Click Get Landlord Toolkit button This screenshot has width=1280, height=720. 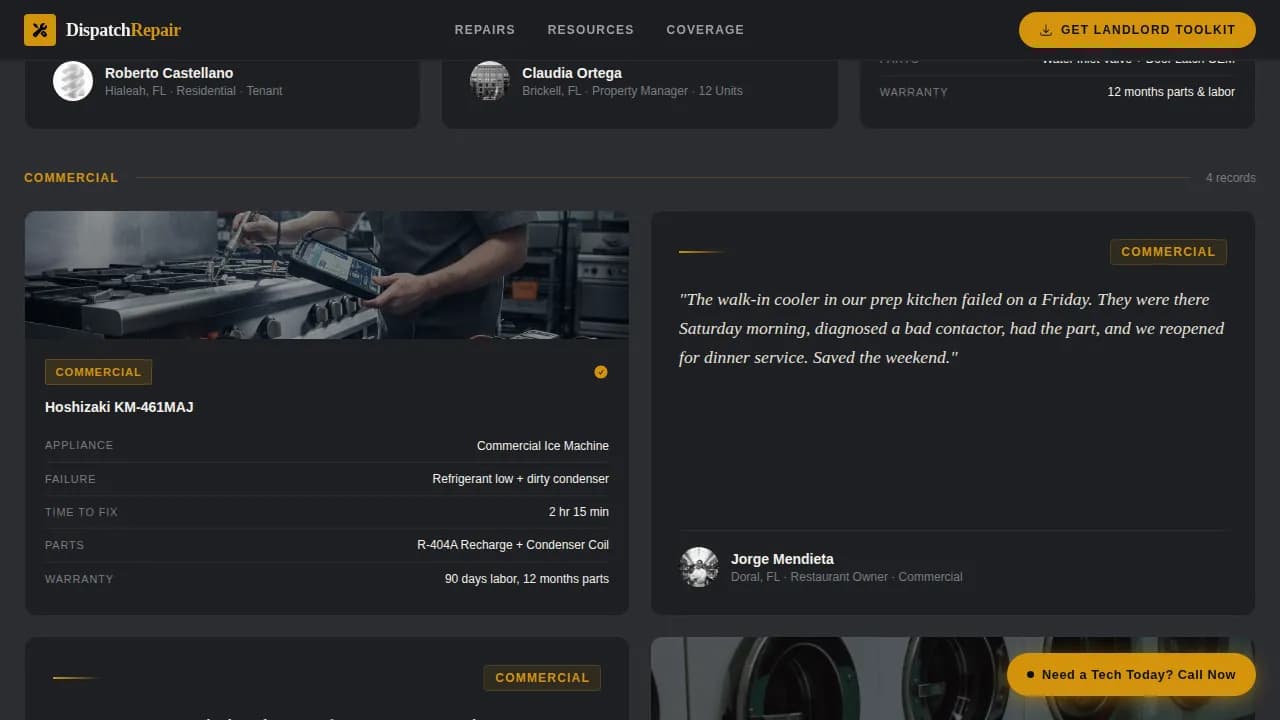pyautogui.click(x=1137, y=30)
